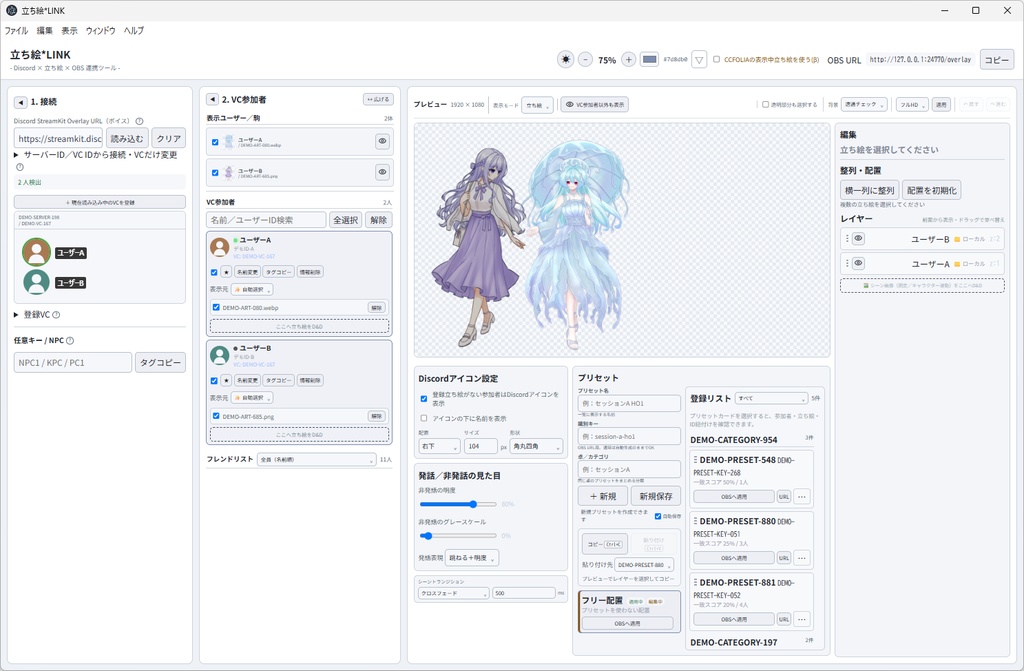Click the 全選択 button in VC参加者
Image resolution: width=1024 pixels, height=671 pixels.
pos(345,220)
